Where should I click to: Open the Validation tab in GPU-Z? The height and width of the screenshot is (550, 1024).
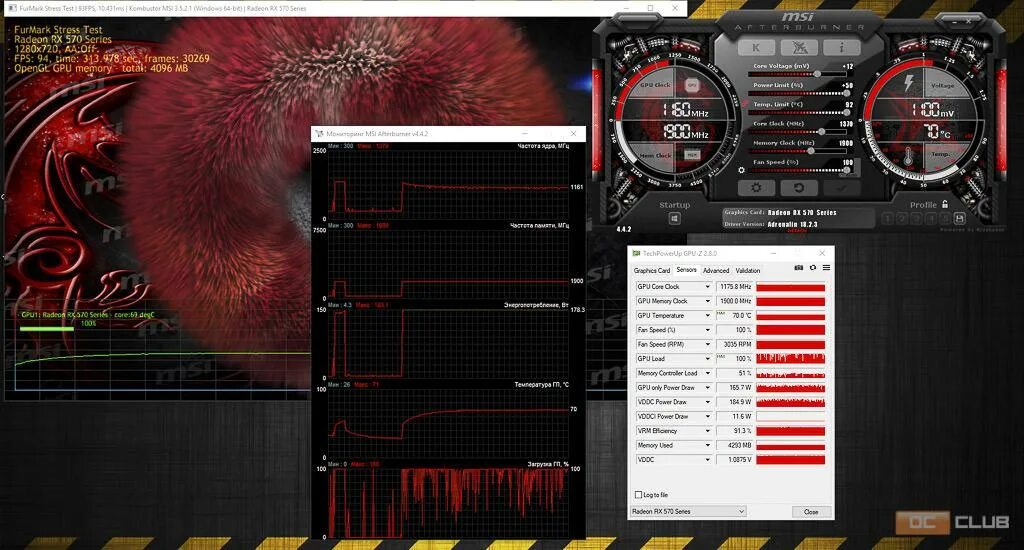point(748,270)
